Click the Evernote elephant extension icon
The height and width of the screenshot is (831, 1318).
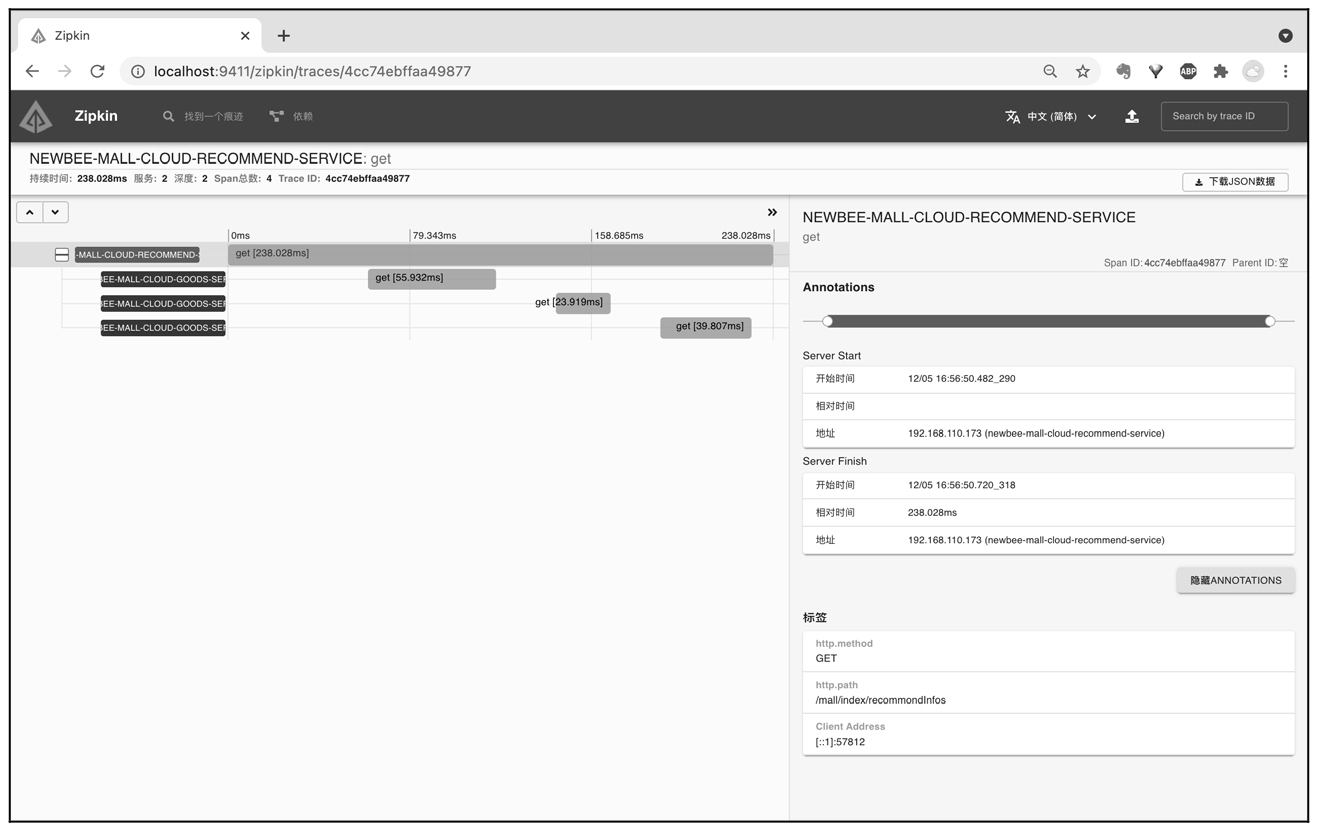1123,71
